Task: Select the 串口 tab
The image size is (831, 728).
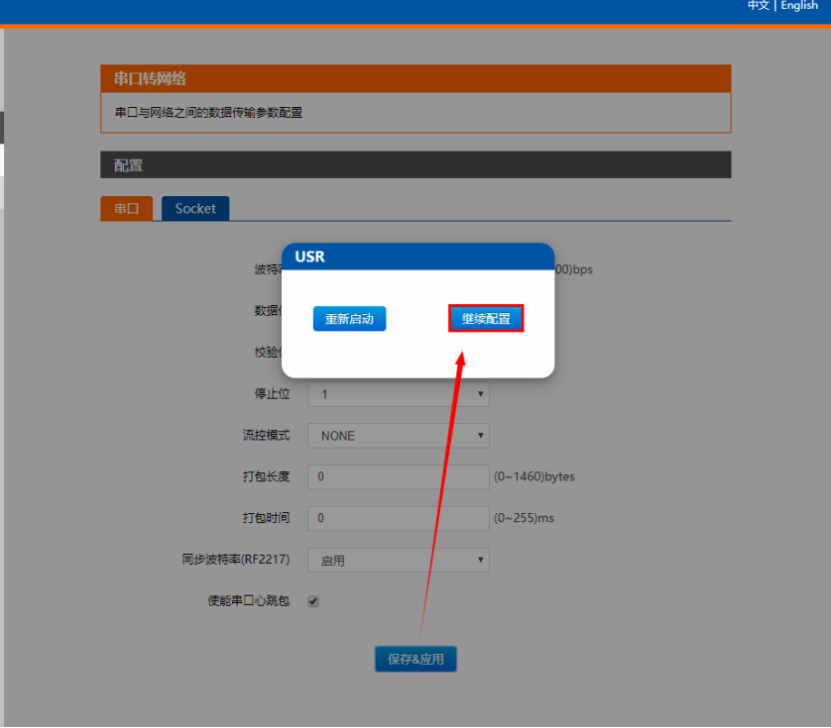Action: pos(126,208)
